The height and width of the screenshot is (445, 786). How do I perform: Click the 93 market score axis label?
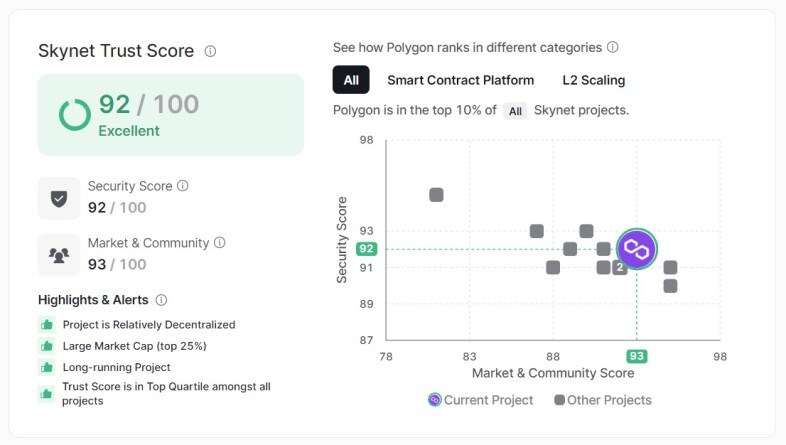(x=637, y=356)
